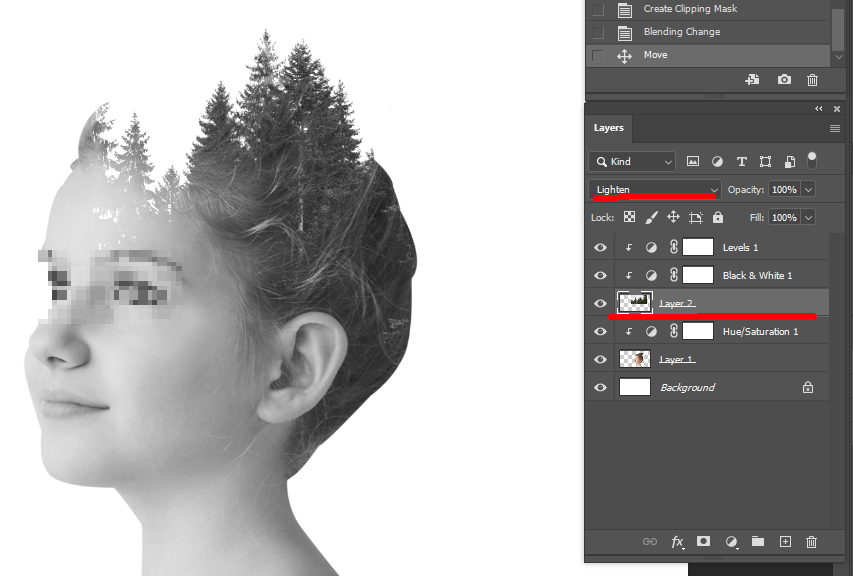853x576 pixels.
Task: Toggle checkbox beside Move history state
Action: pyautogui.click(x=598, y=55)
